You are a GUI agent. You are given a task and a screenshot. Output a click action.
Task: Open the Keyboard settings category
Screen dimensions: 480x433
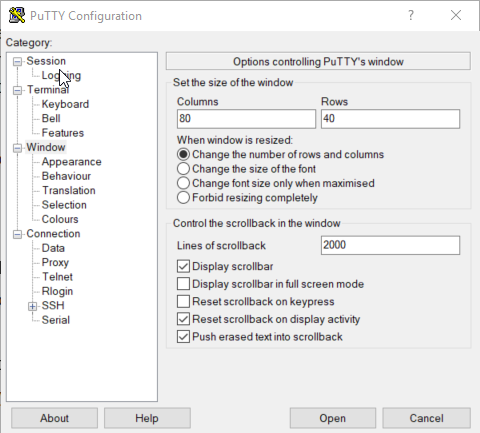(65, 104)
